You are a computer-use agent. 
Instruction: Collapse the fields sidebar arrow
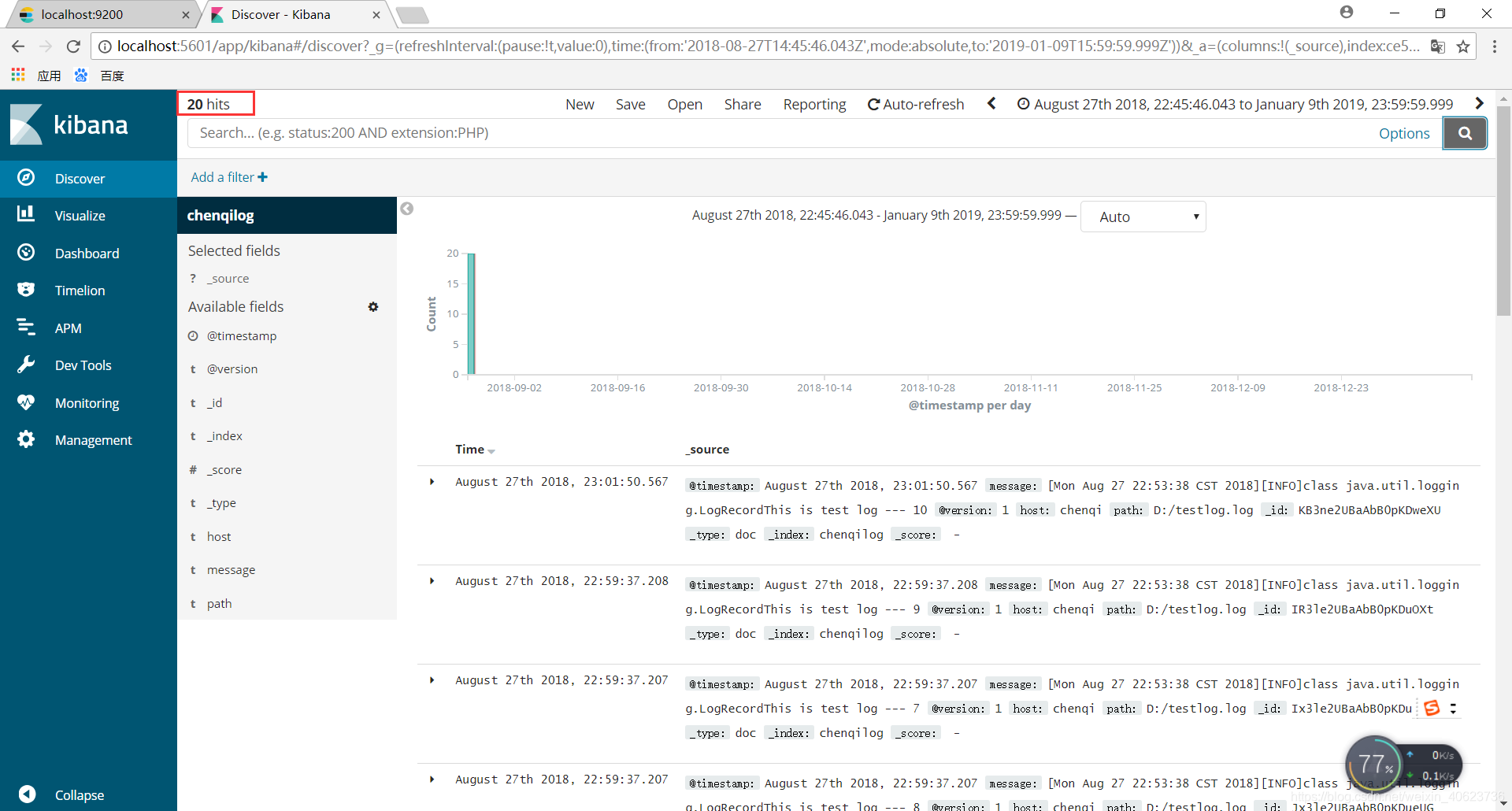406,209
